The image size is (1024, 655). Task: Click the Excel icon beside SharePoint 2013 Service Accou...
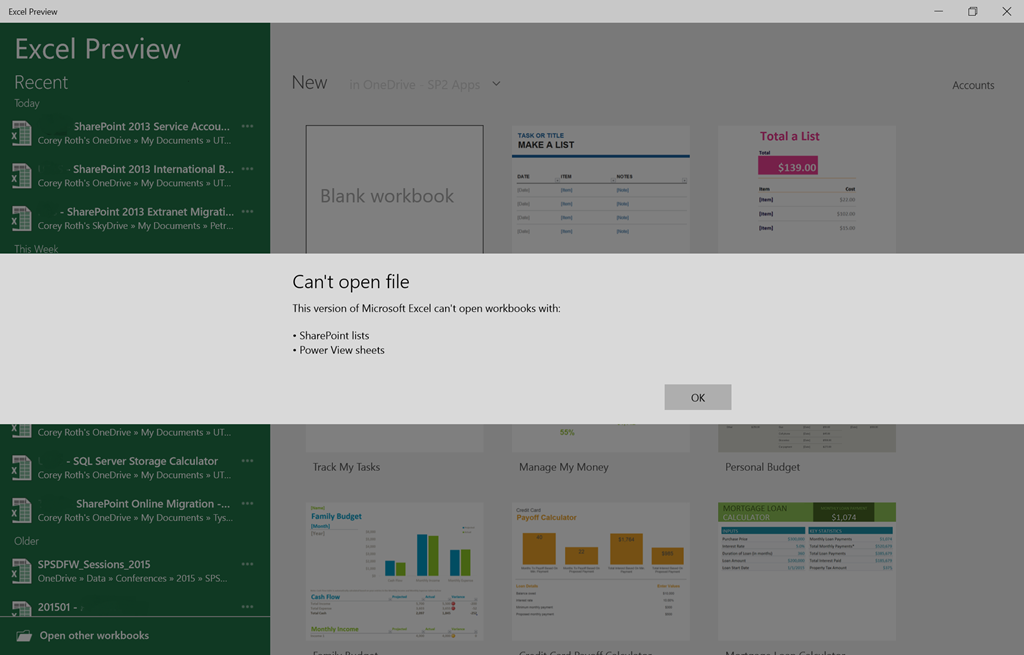(x=21, y=133)
